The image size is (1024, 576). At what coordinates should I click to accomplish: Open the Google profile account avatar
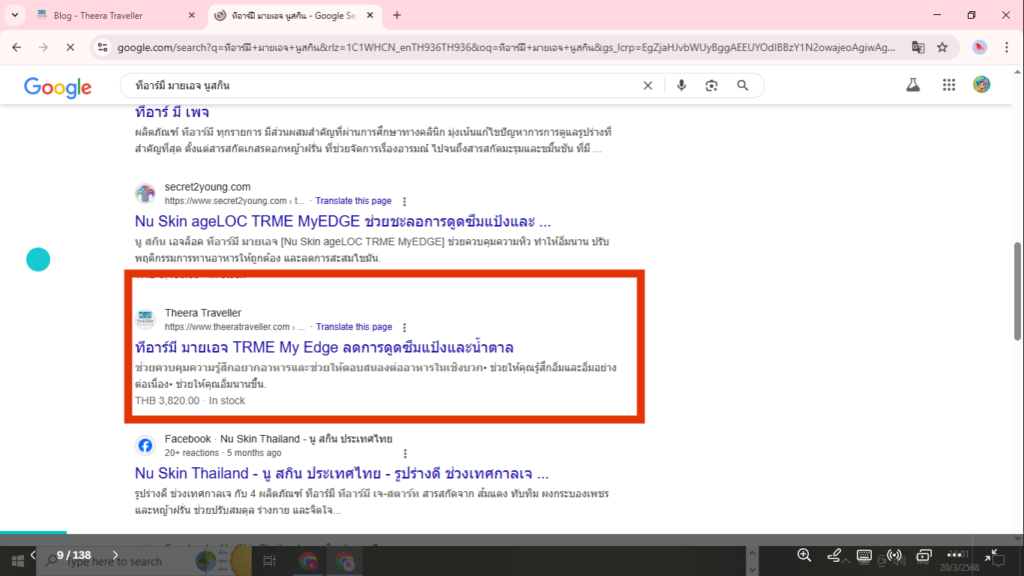(x=981, y=85)
